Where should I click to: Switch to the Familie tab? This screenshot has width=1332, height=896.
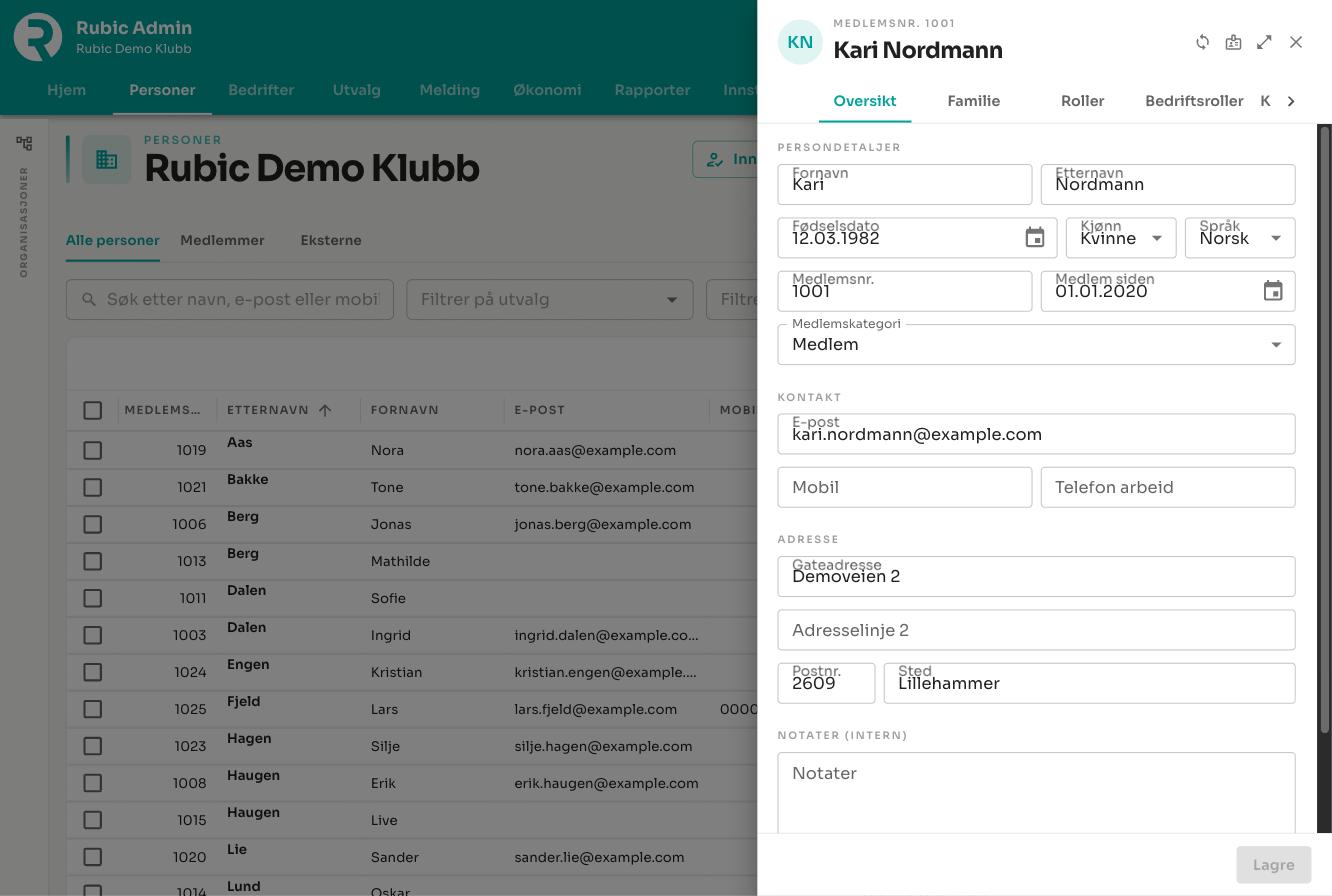pos(974,101)
